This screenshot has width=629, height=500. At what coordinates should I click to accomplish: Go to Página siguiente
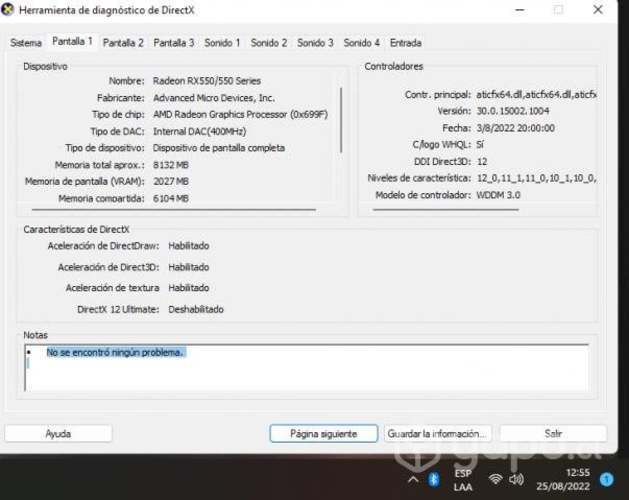(x=323, y=433)
